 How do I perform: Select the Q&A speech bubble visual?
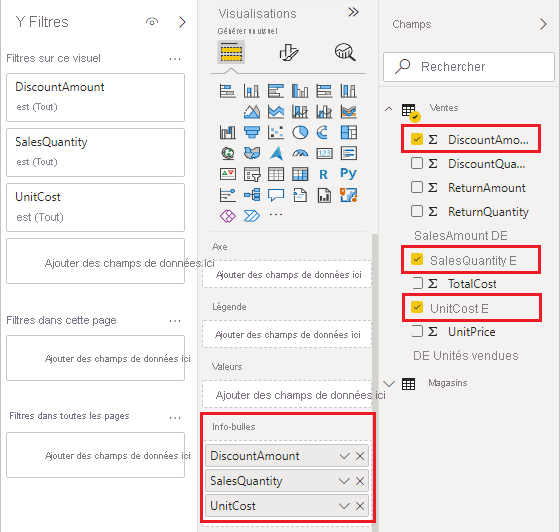[276, 195]
